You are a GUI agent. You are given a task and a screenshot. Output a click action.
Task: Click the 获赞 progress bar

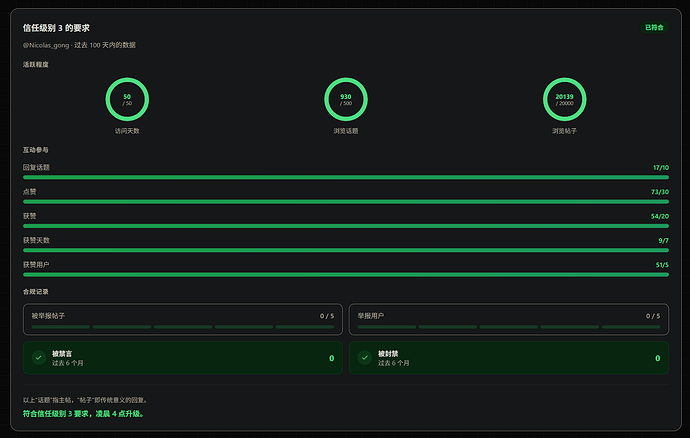(x=346, y=226)
